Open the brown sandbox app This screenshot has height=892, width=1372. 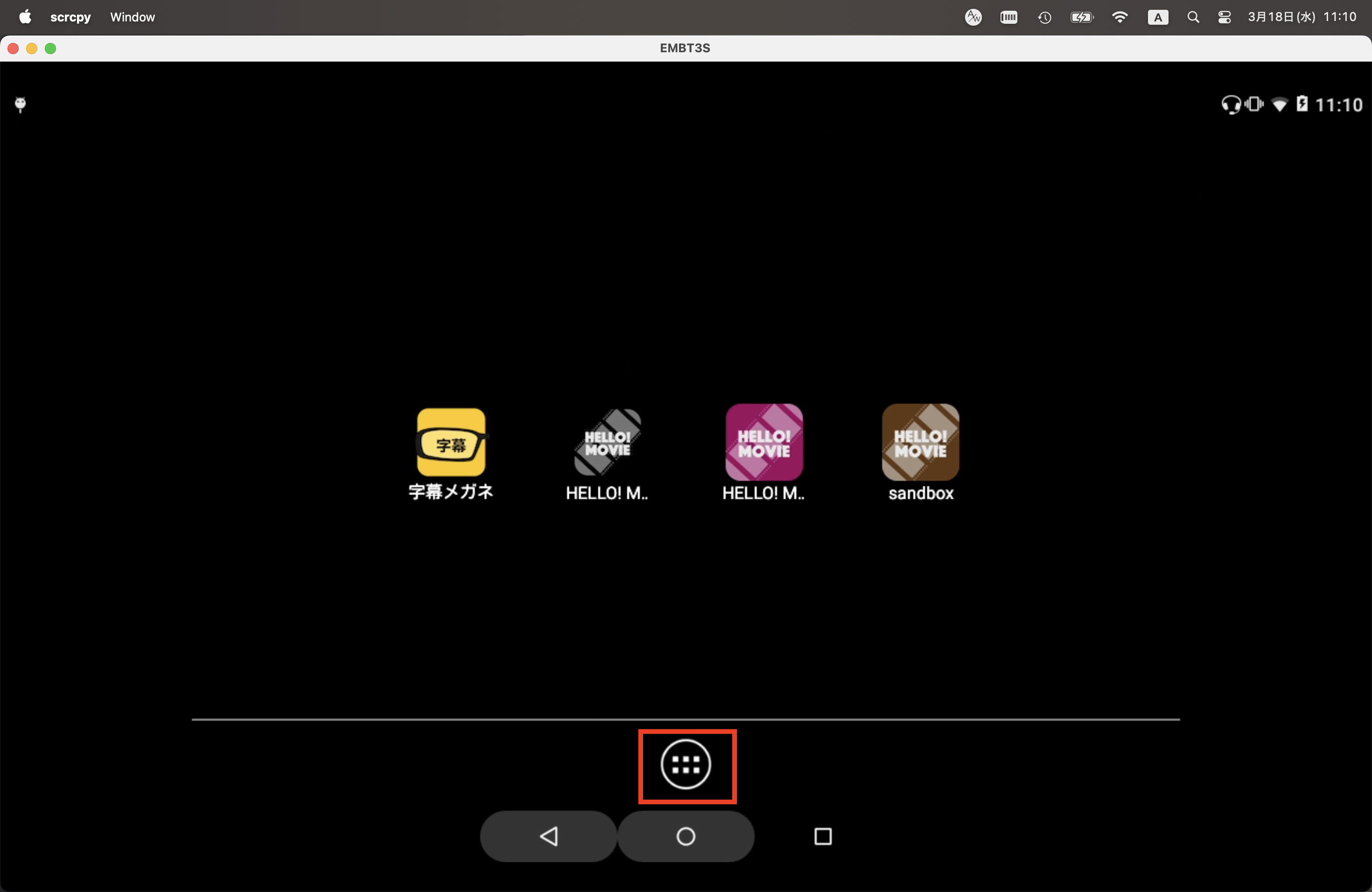pos(921,443)
